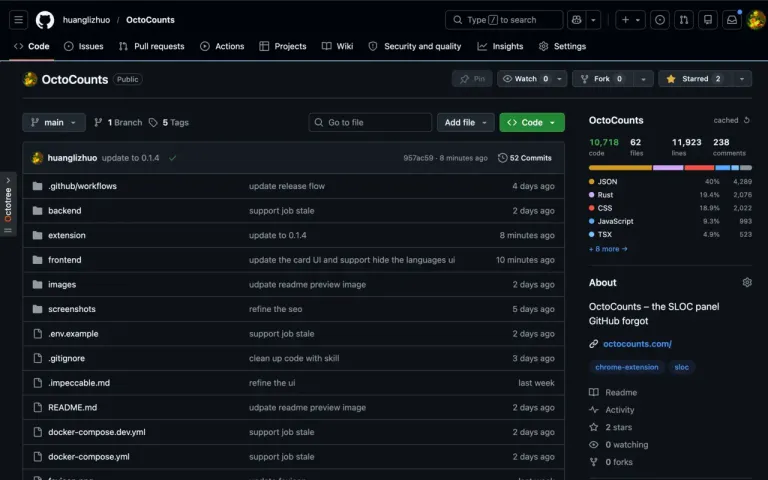
Task: Open Security and quality tab
Action: (x=415, y=46)
